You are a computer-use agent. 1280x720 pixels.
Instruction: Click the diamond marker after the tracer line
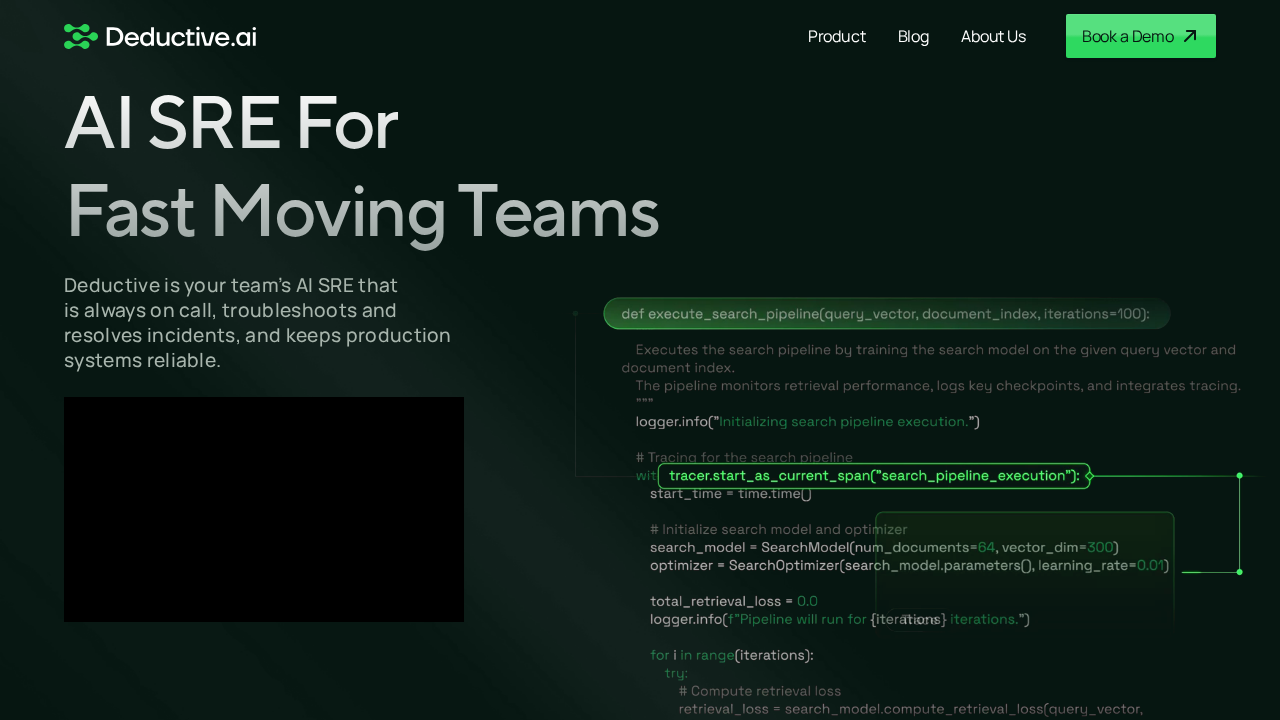click(x=1089, y=476)
